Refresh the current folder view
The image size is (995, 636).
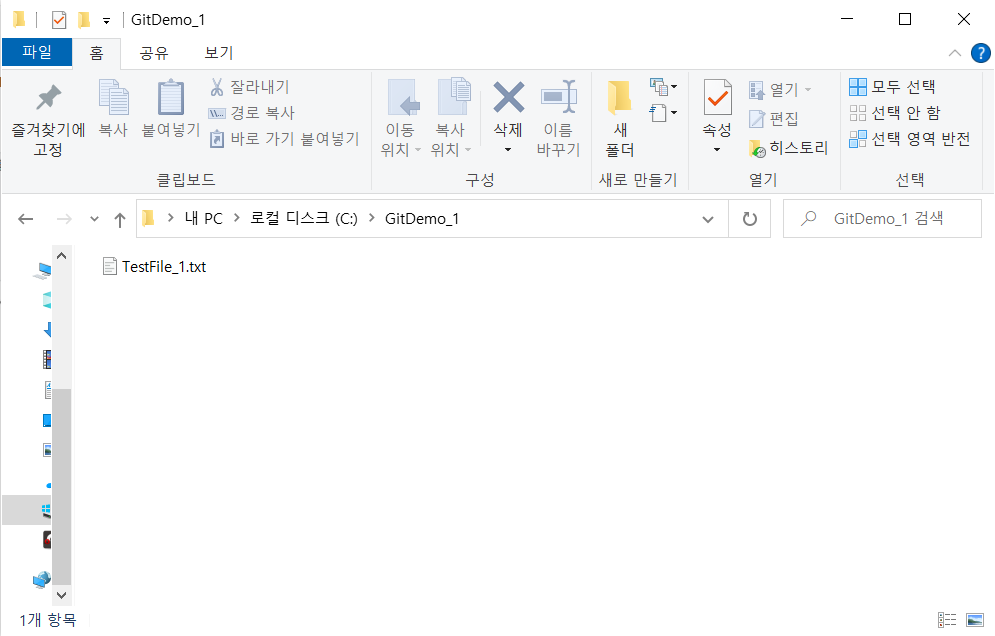tap(749, 219)
